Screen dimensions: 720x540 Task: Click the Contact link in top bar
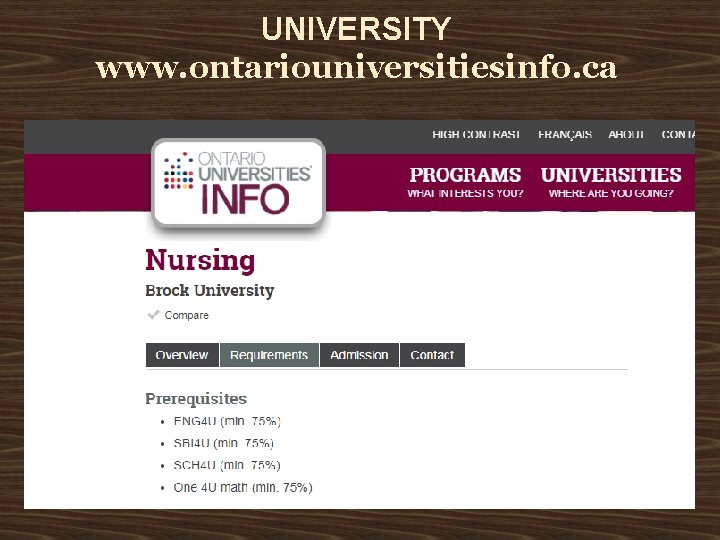click(x=678, y=134)
